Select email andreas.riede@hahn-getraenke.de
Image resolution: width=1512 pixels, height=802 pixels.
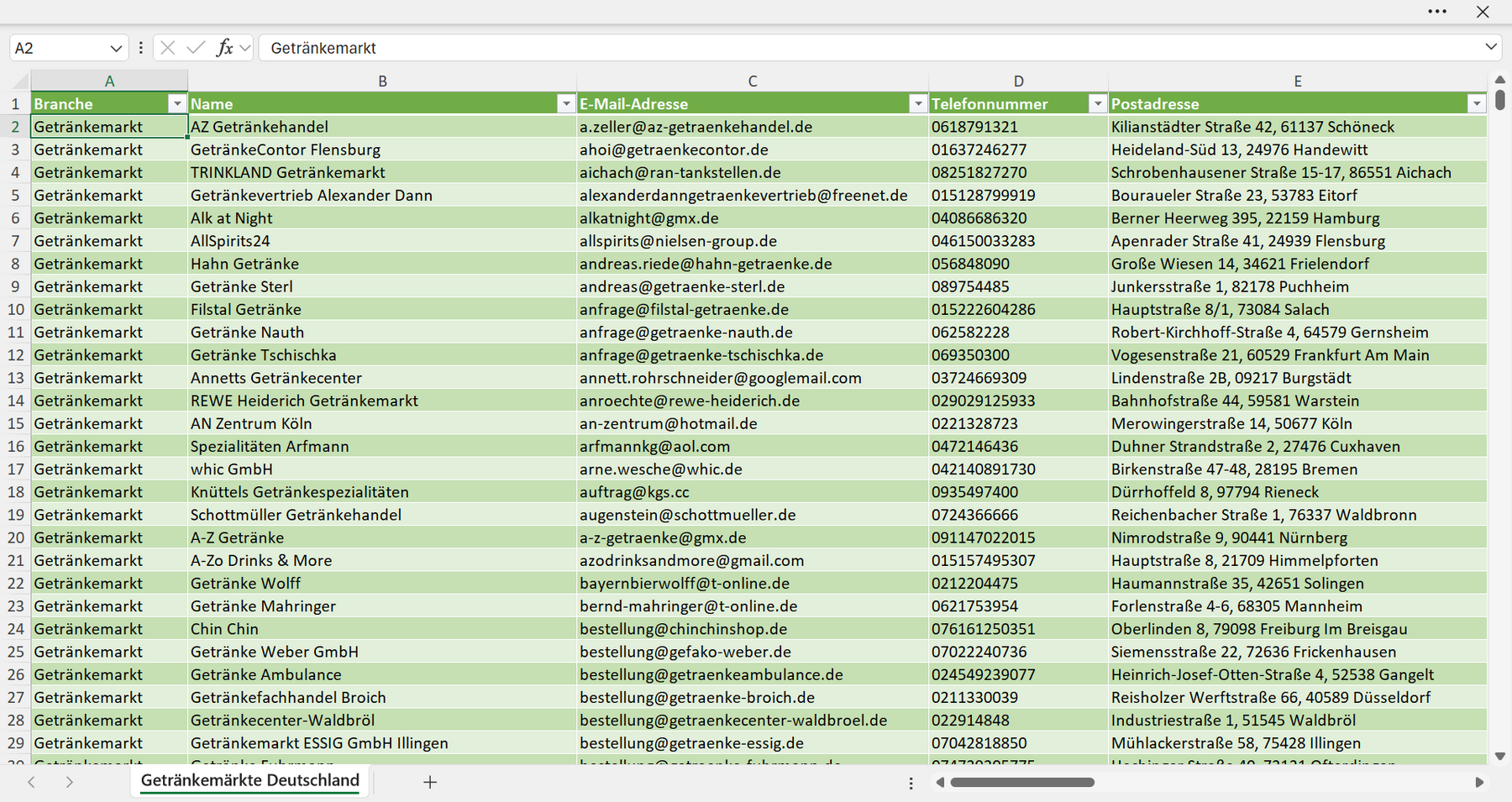coord(753,264)
